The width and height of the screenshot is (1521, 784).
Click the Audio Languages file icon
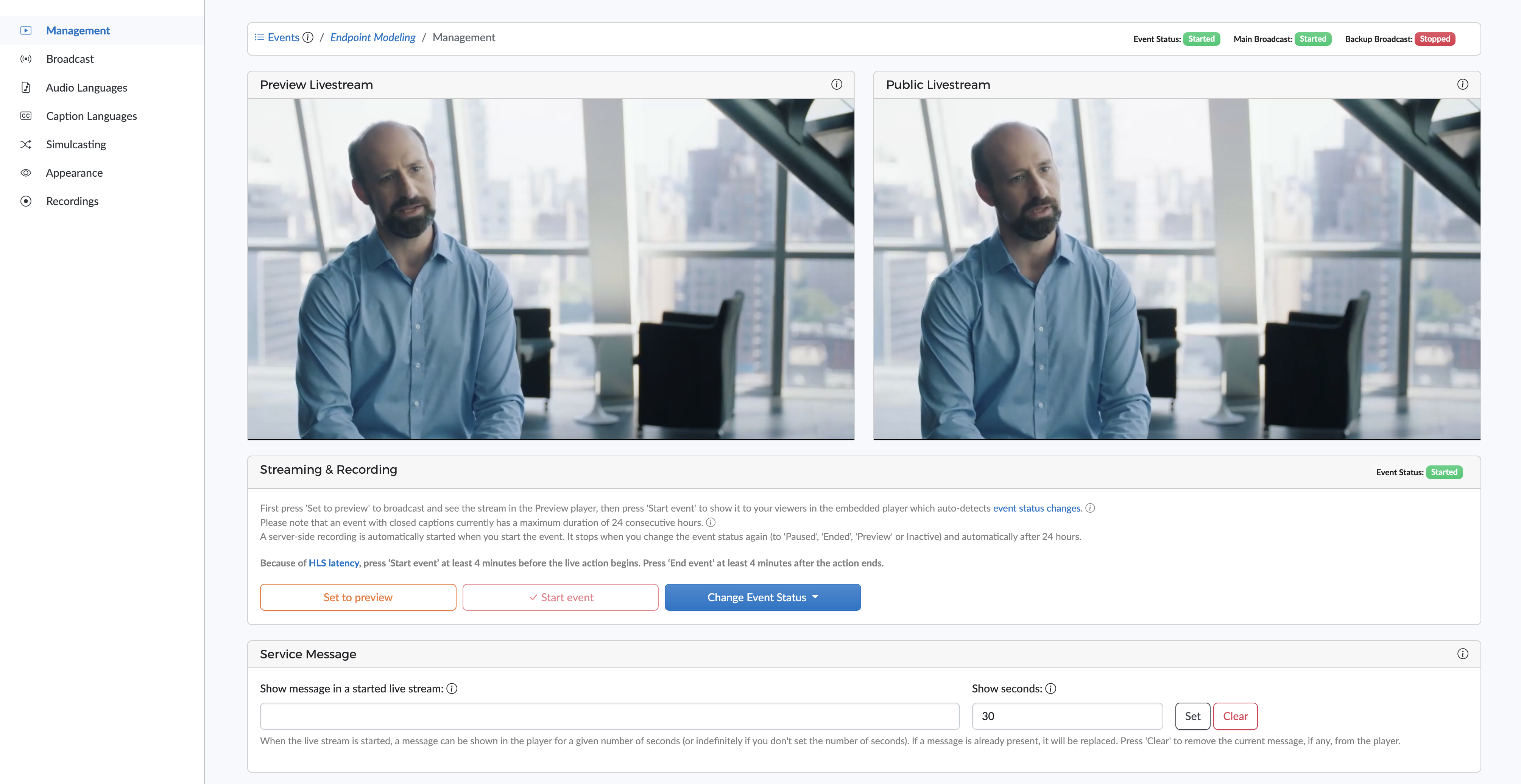pos(26,87)
